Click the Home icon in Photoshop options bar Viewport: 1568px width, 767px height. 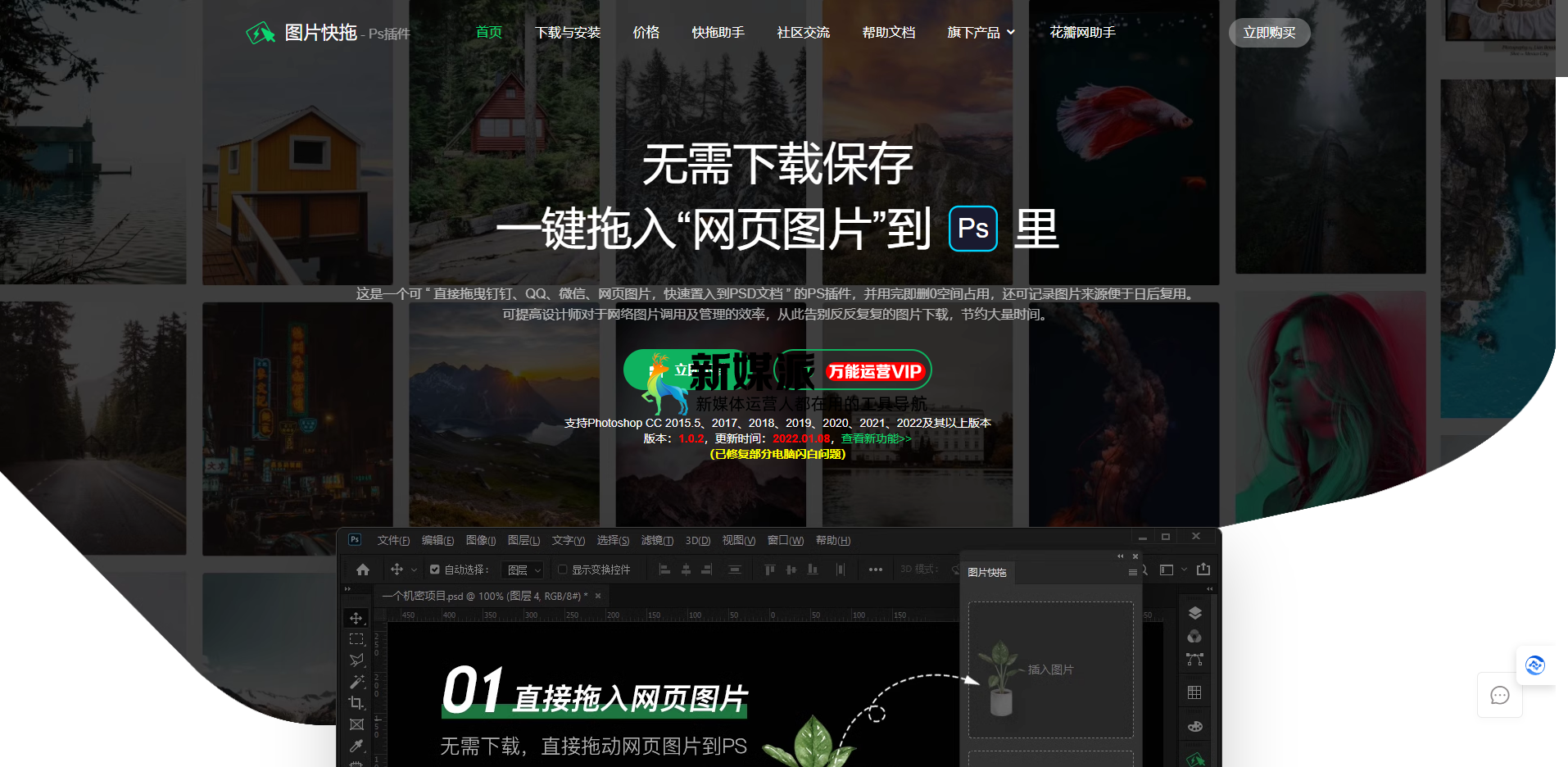pos(363,570)
